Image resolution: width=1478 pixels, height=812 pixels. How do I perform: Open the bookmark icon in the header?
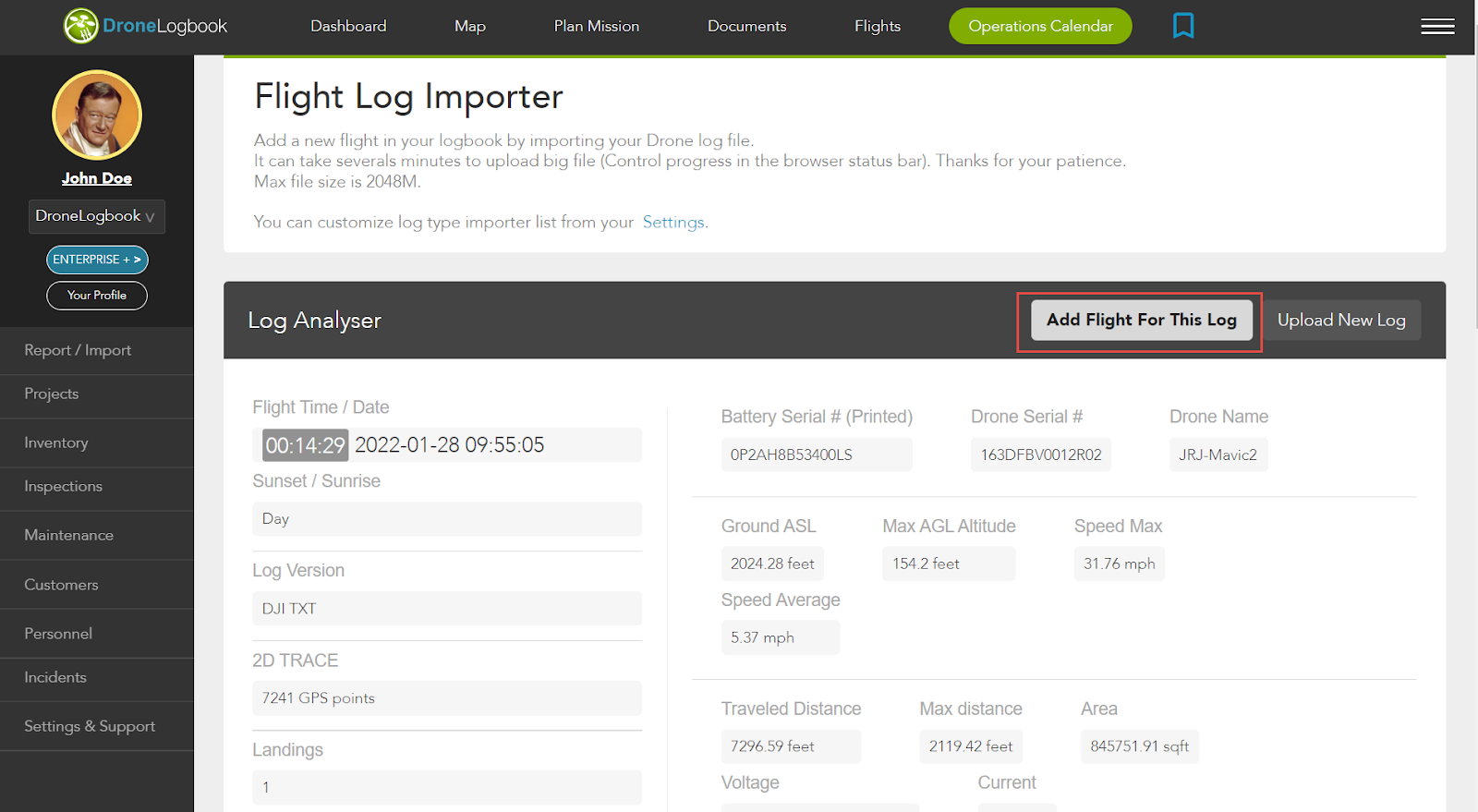(x=1183, y=25)
